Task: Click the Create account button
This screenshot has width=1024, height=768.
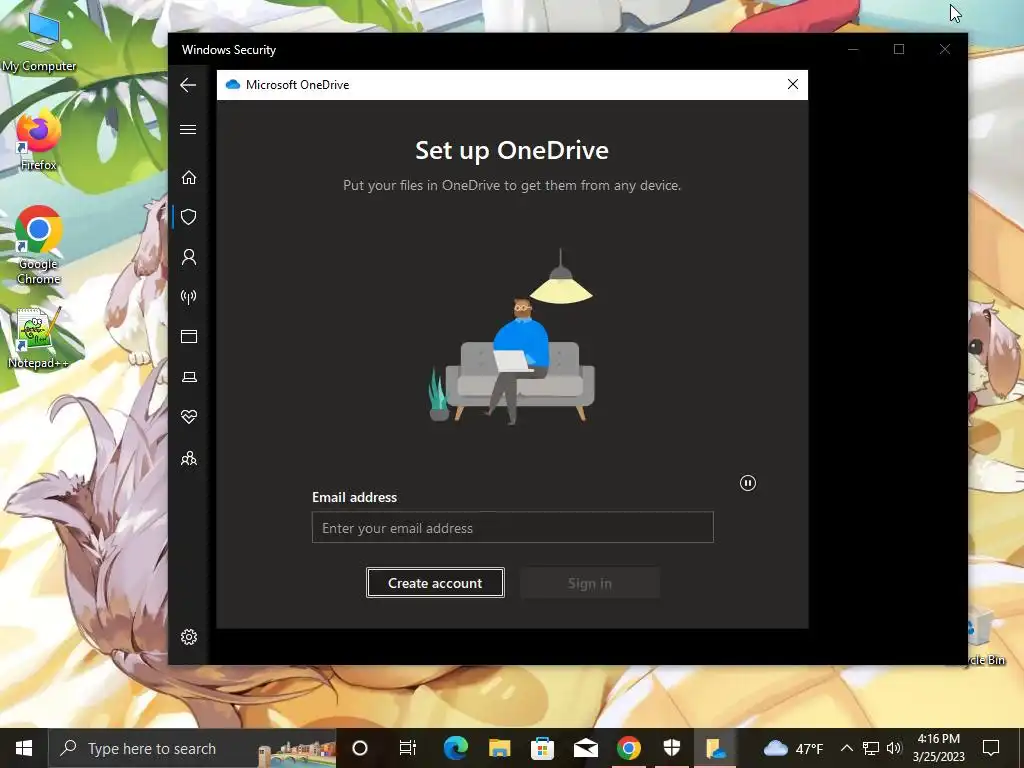Action: point(435,583)
